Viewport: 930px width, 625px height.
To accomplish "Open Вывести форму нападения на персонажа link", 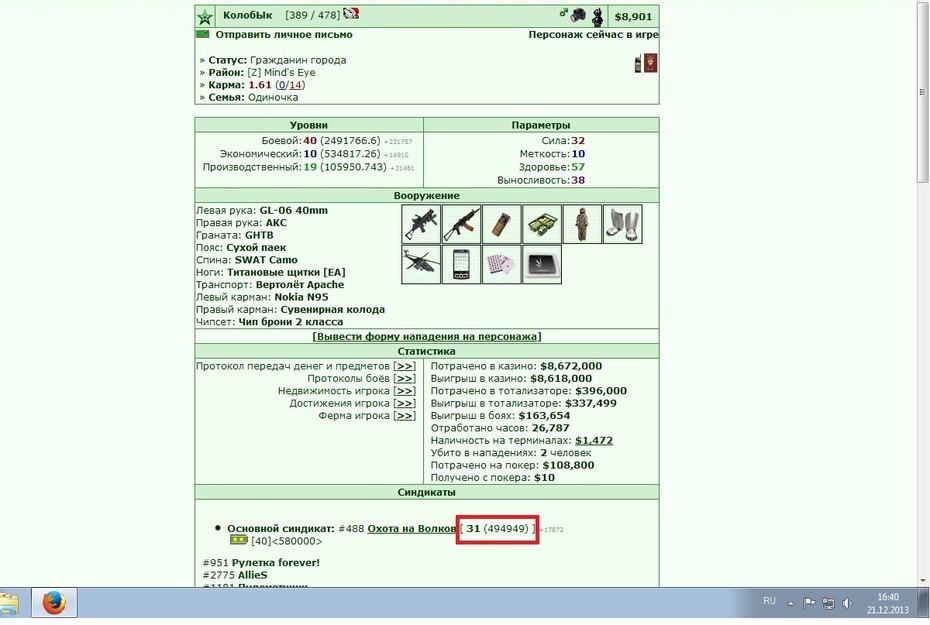I will coord(427,336).
